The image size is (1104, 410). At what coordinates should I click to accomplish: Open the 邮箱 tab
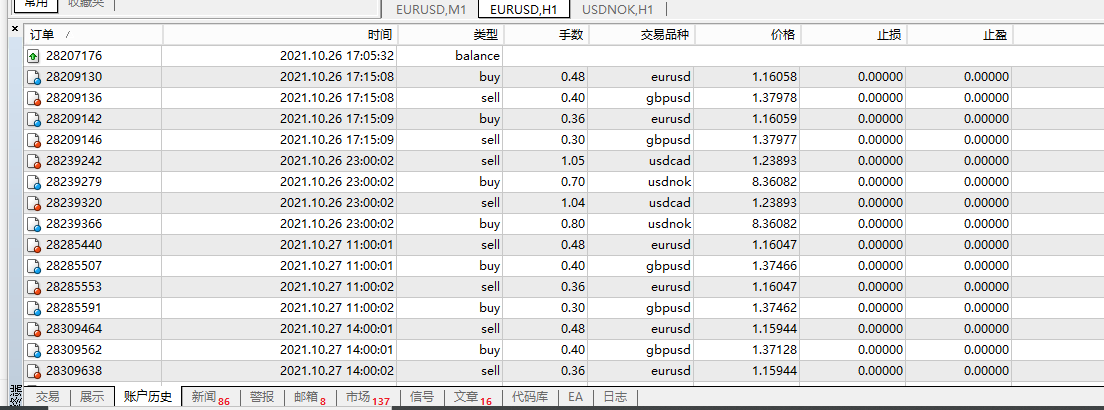309,397
